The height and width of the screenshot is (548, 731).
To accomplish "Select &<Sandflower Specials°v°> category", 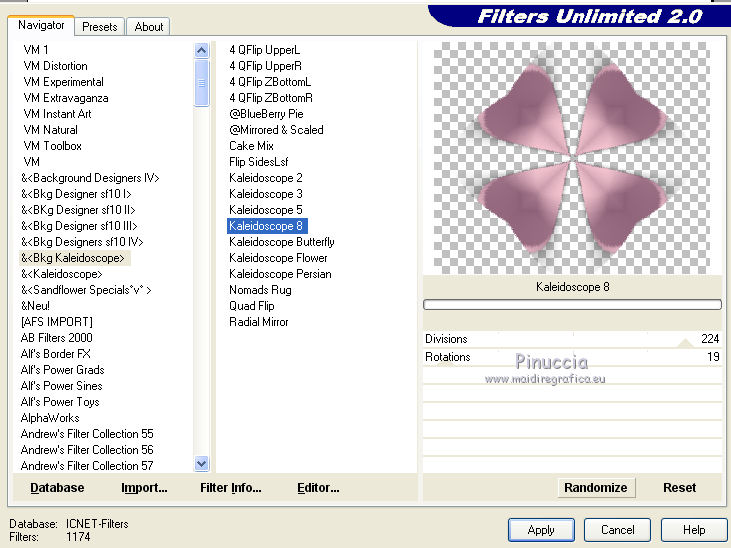I will coord(86,290).
